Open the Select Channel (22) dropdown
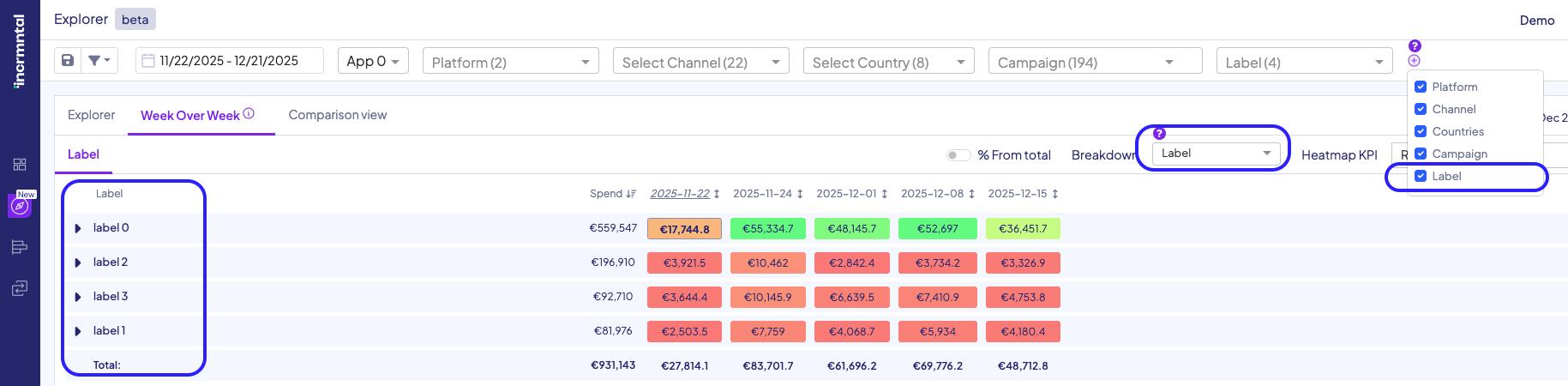This screenshot has height=386, width=1568. [x=700, y=62]
